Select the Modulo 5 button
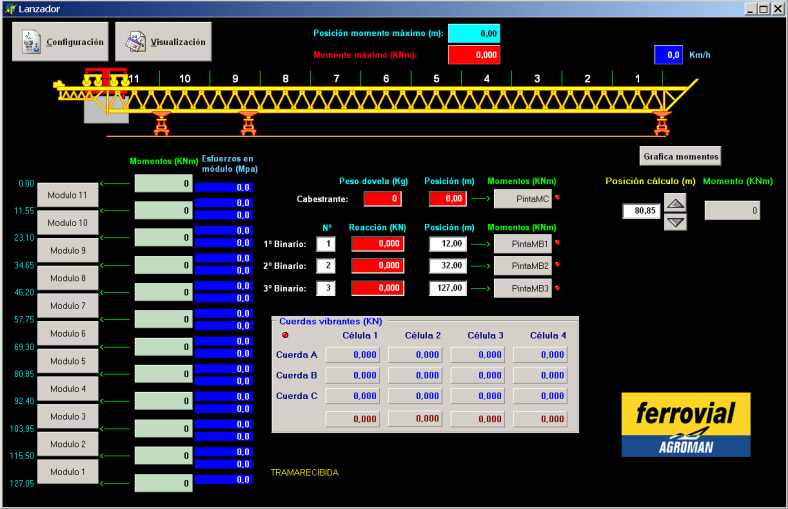 click(68, 361)
